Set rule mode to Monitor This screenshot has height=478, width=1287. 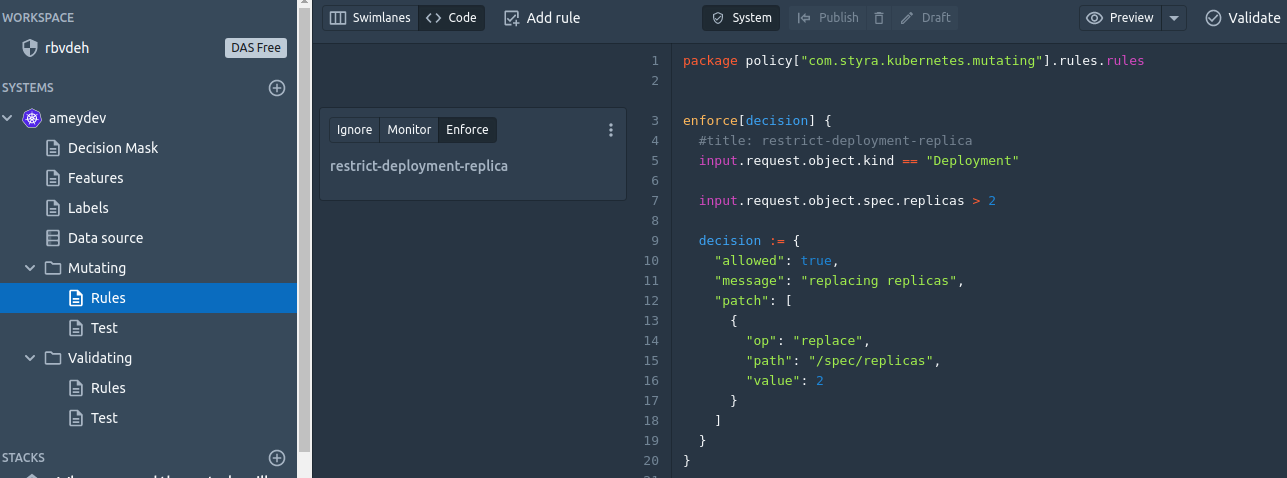409,130
